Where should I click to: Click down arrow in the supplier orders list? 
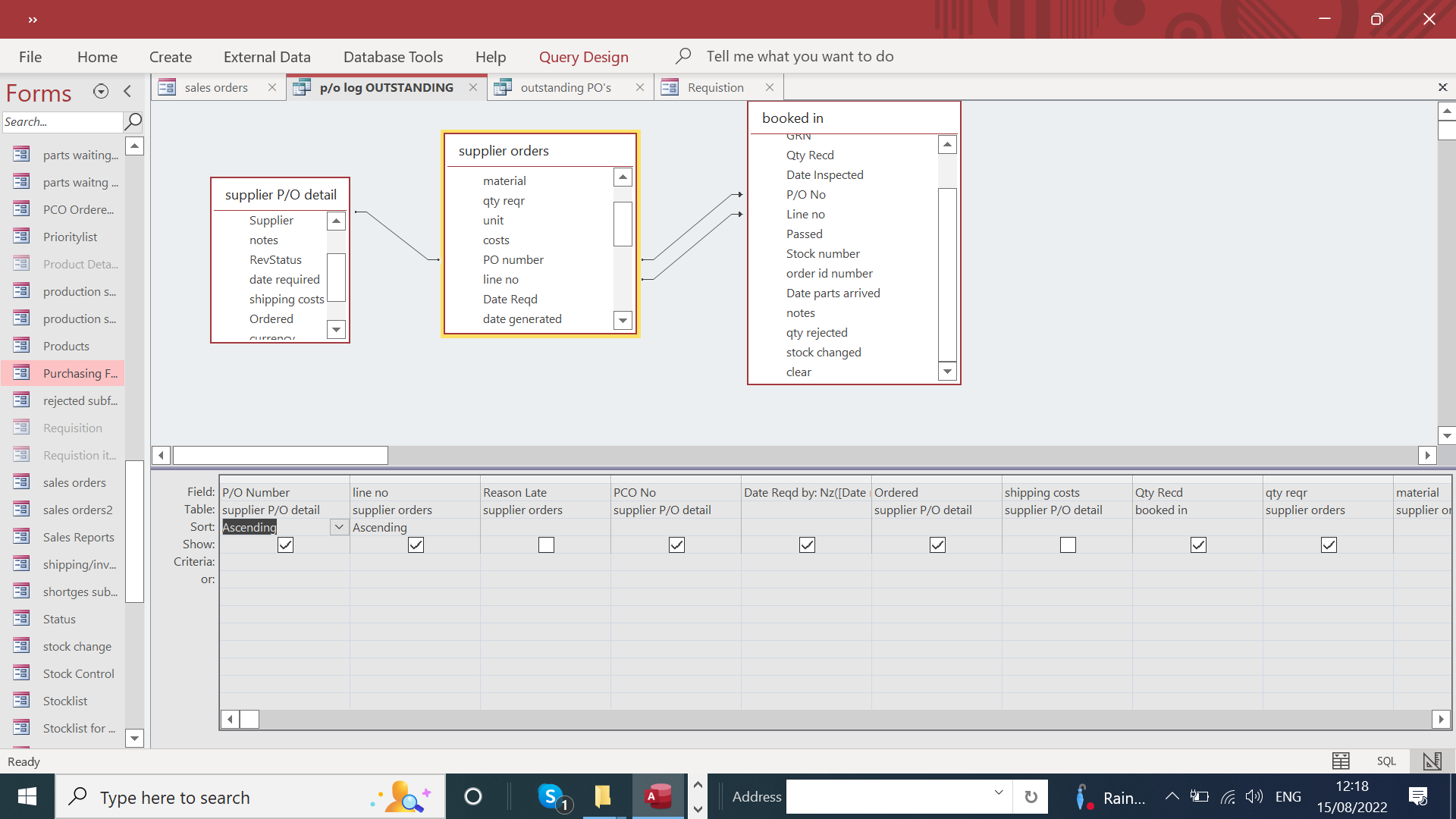(623, 320)
